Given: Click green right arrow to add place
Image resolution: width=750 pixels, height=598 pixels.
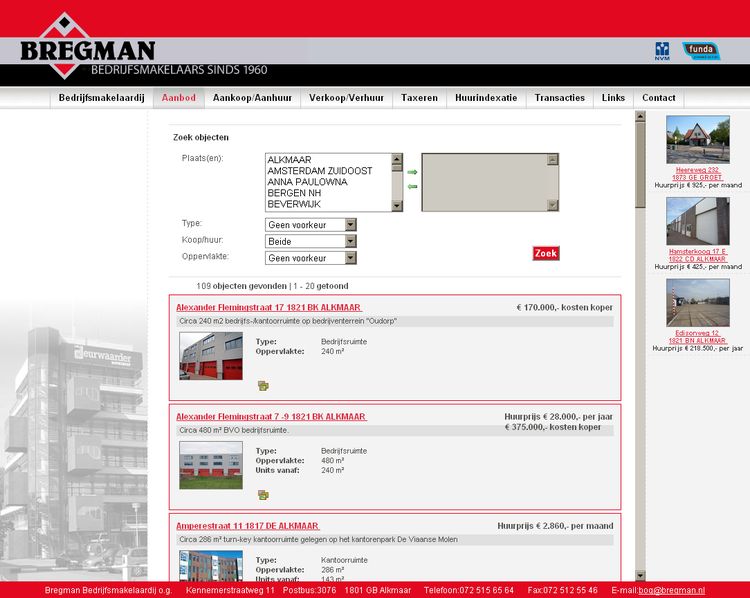Looking at the screenshot, I should point(411,172).
